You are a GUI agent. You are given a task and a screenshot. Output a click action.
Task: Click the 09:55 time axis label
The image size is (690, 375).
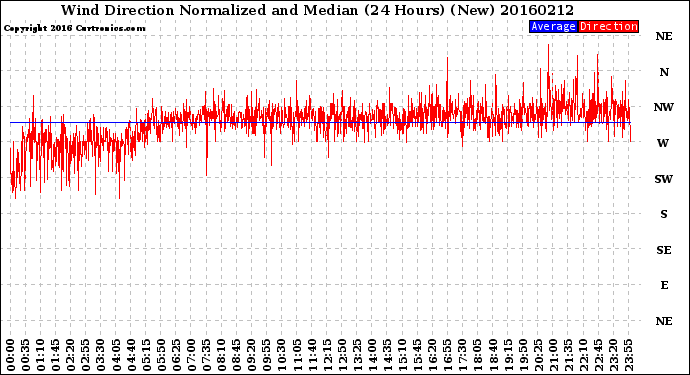point(267,355)
